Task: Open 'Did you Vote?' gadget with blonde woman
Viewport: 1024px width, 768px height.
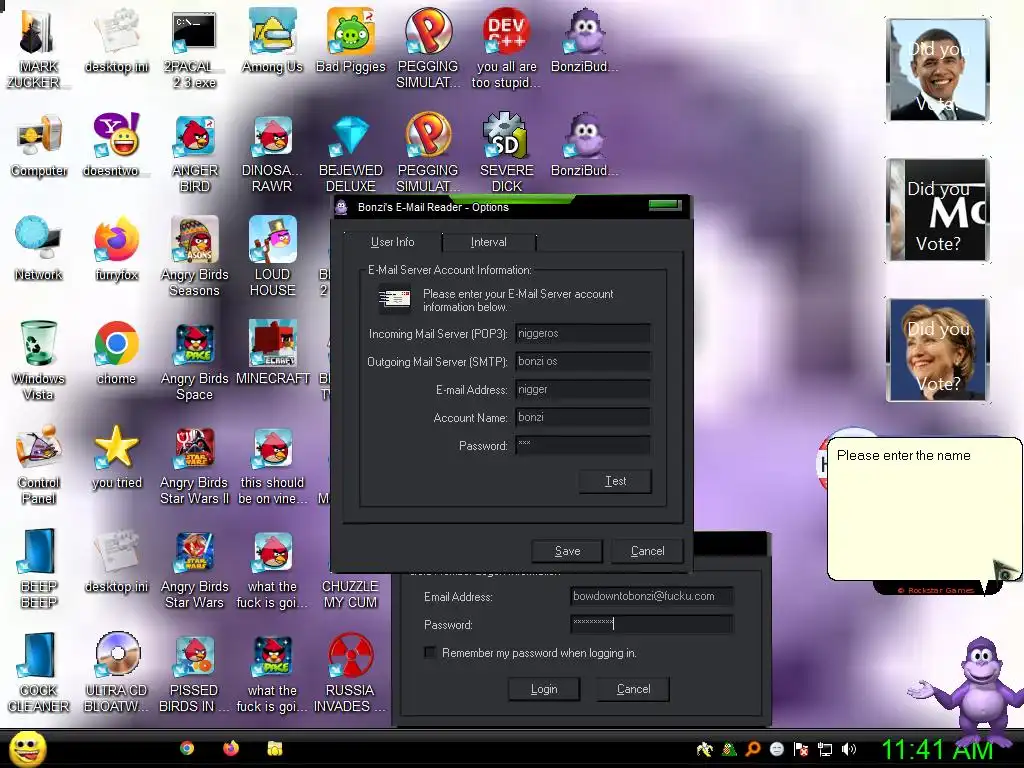Action: tap(938, 349)
